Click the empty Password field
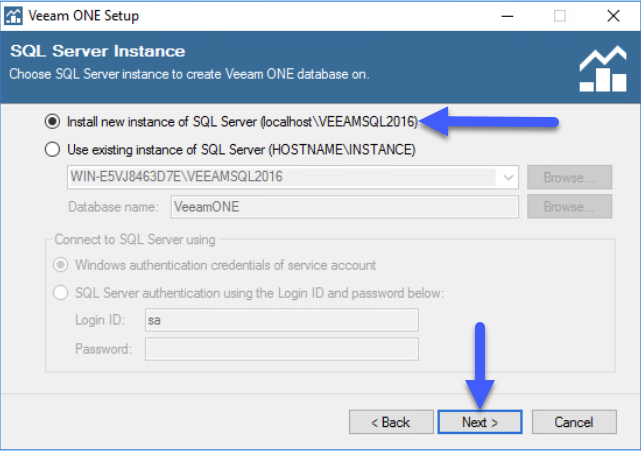This screenshot has width=641, height=451. 282,349
